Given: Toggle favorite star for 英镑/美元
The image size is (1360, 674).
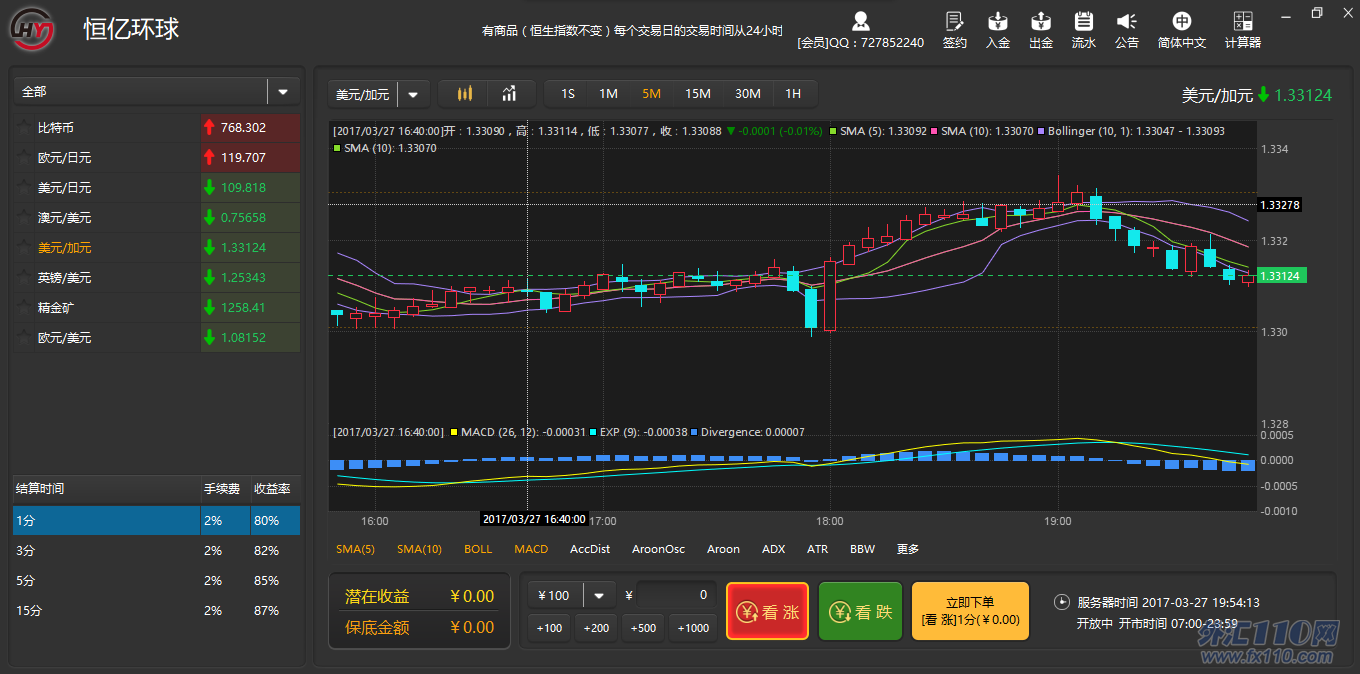Looking at the screenshot, I should (24, 278).
